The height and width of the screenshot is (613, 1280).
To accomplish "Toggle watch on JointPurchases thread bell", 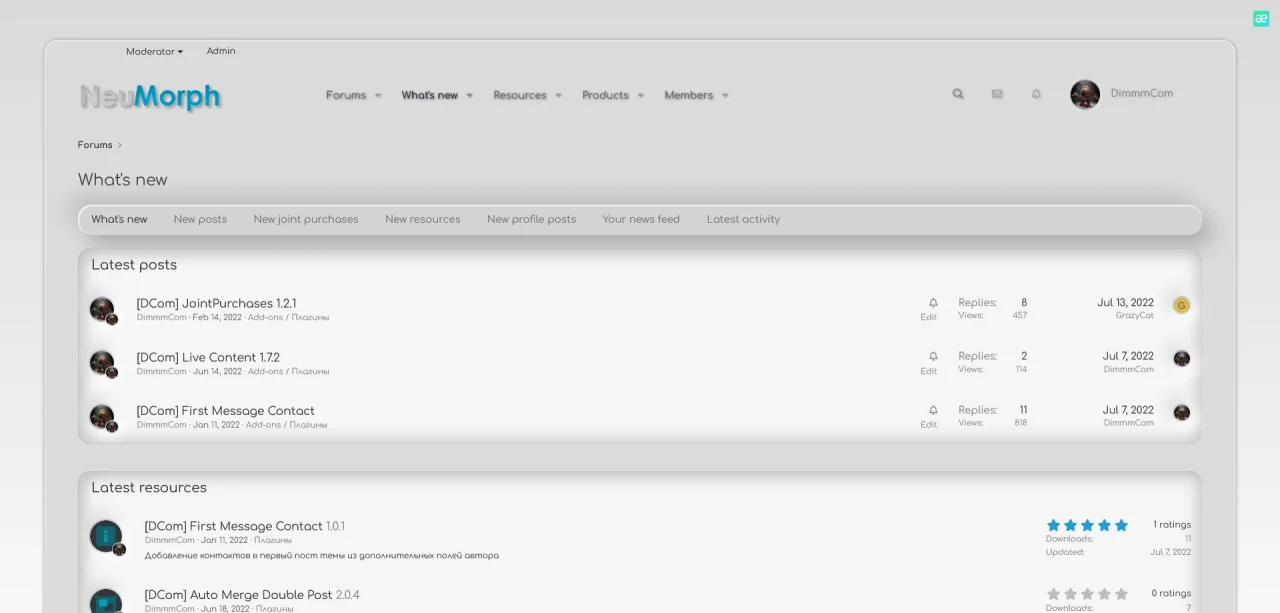I will (931, 301).
